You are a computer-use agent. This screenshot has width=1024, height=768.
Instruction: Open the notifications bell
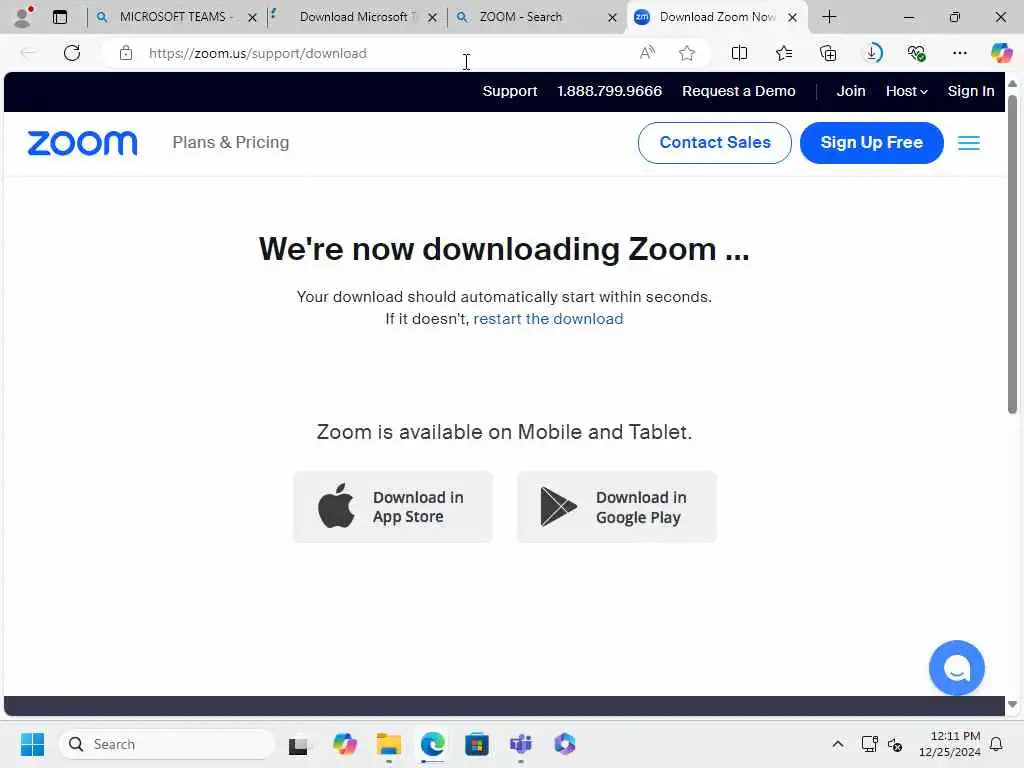996,744
